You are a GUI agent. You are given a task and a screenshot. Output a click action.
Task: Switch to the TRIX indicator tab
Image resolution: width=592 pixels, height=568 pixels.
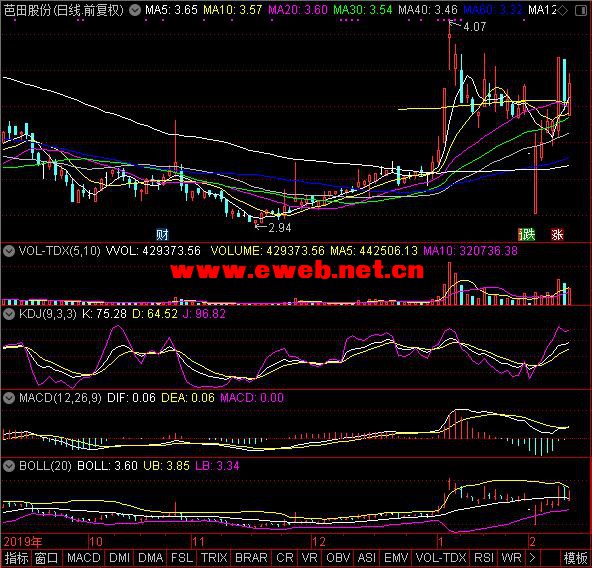pyautogui.click(x=214, y=558)
